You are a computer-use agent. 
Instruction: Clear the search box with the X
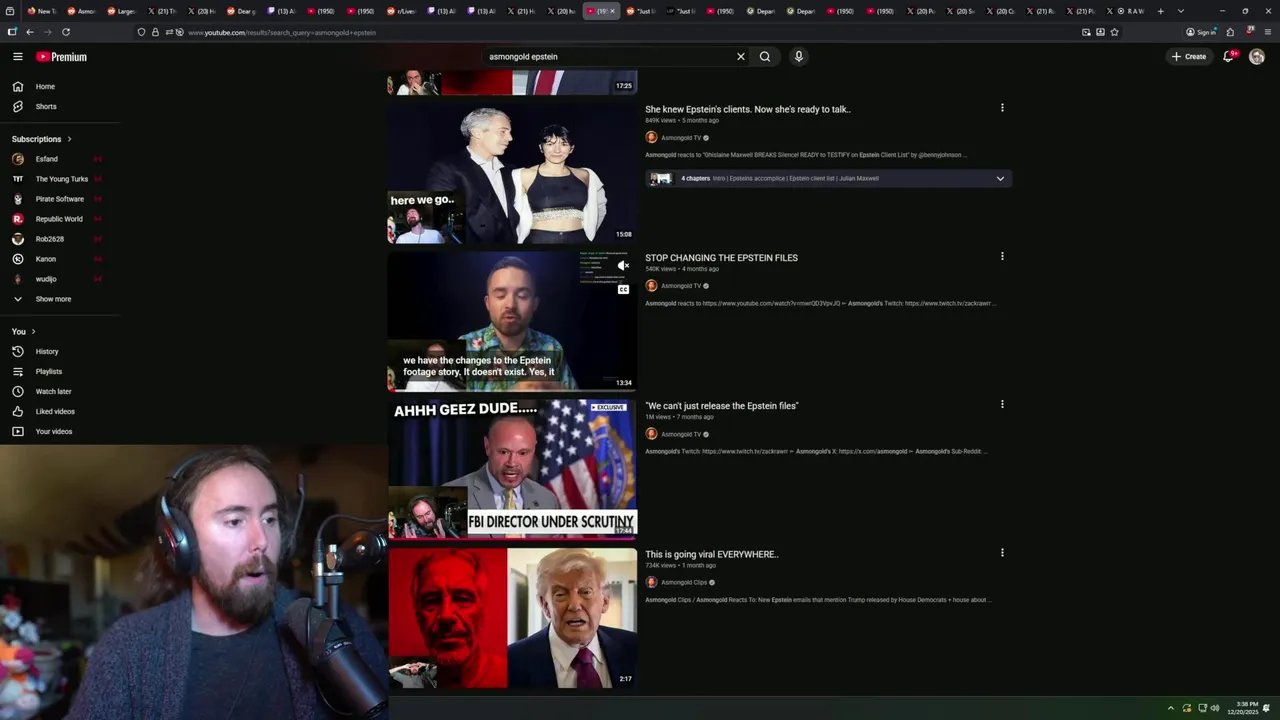pyautogui.click(x=741, y=57)
